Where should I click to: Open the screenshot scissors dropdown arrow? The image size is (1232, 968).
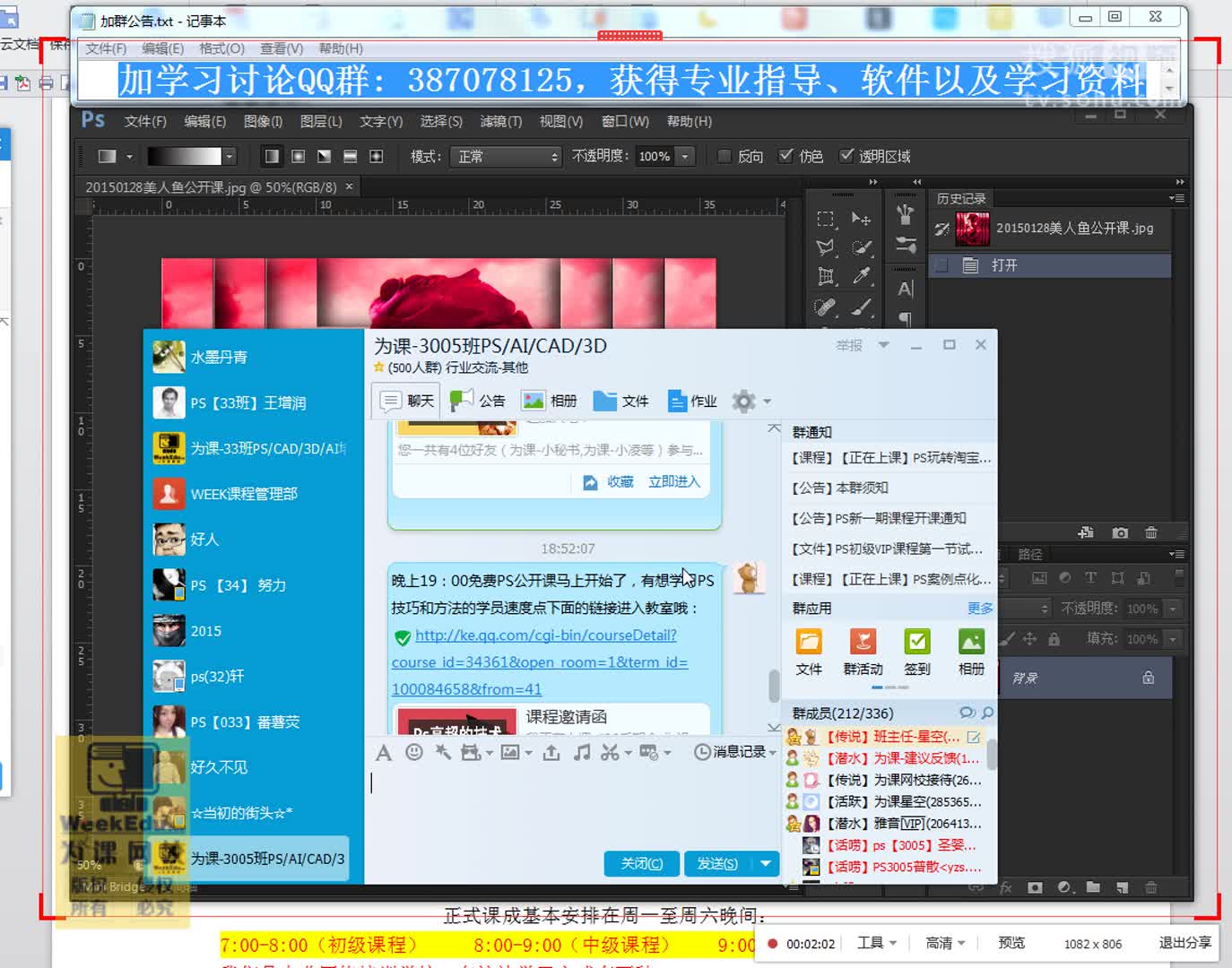coord(628,753)
